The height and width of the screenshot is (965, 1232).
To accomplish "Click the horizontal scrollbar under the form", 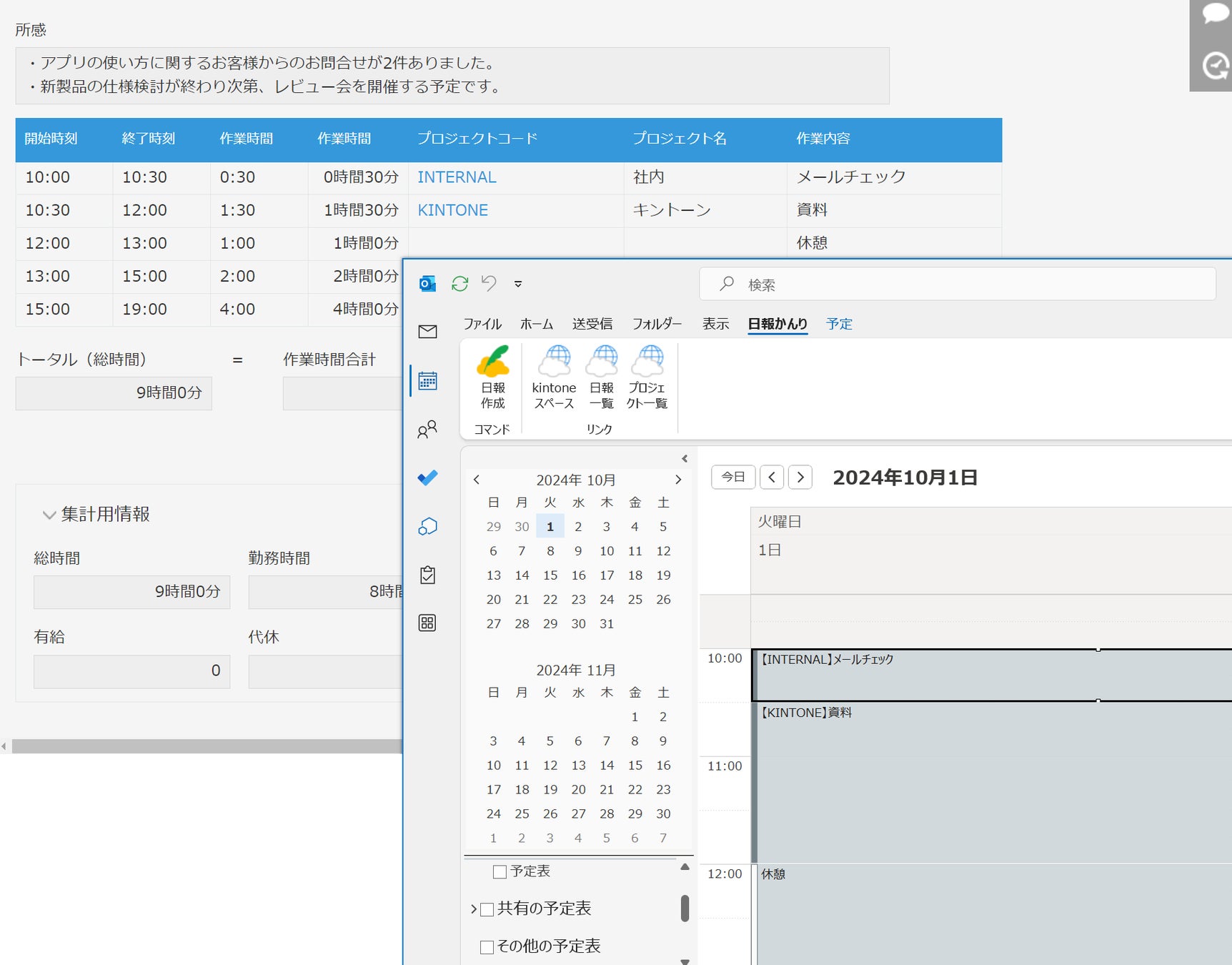I will [206, 746].
